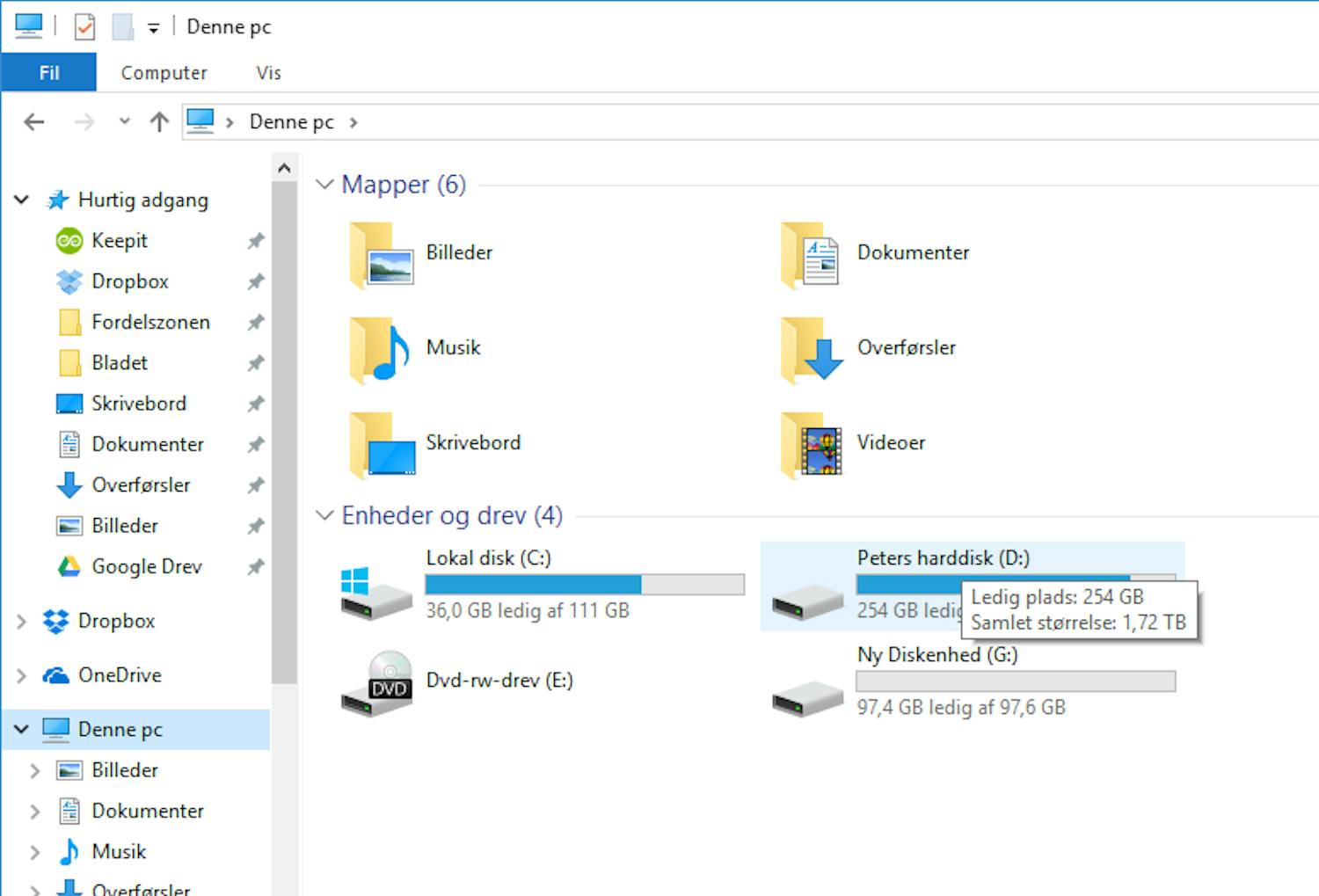Go back with the back arrow button
Screen dimensions: 1319x896
pos(34,122)
